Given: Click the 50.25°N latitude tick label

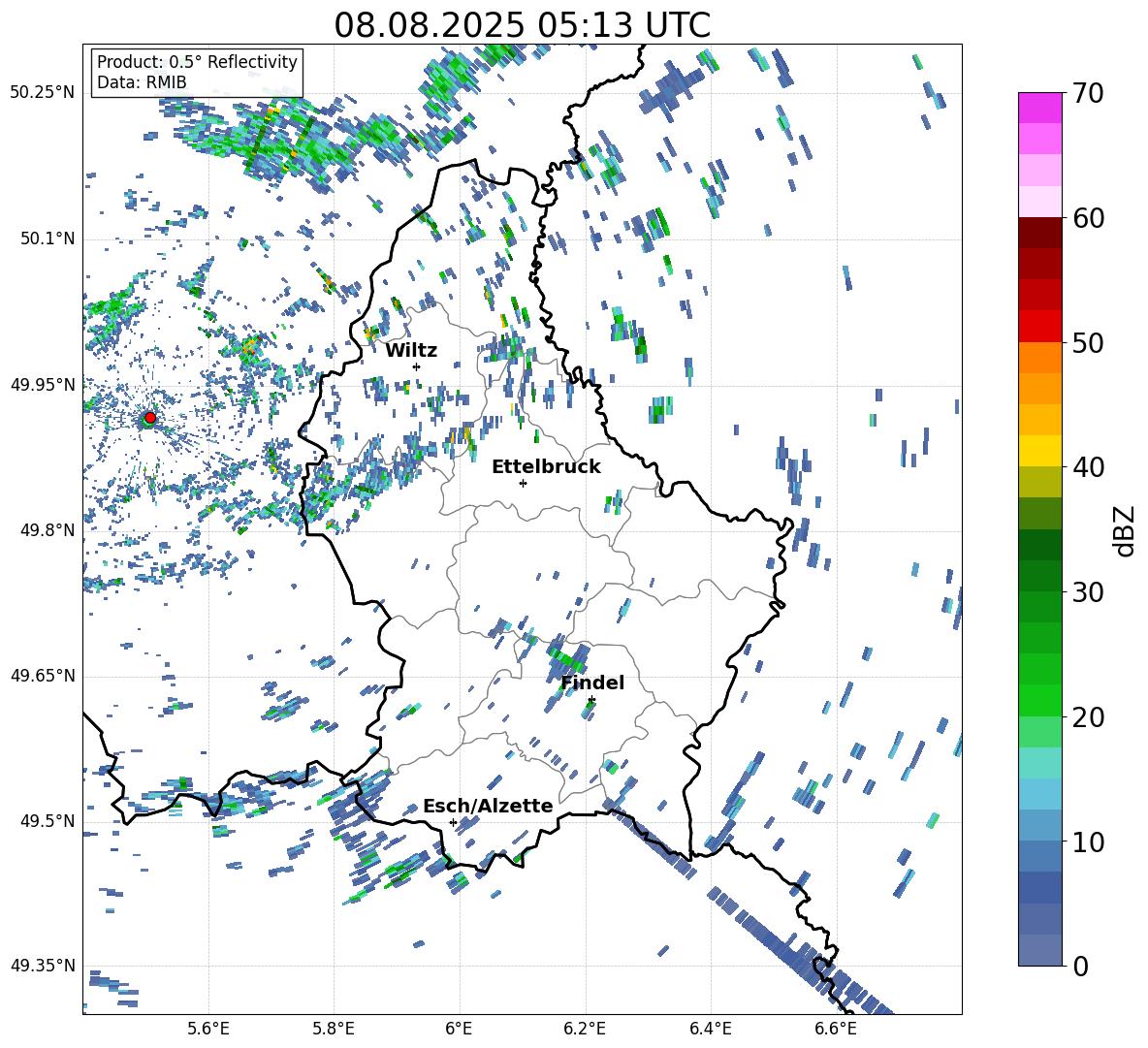Looking at the screenshot, I should click(43, 93).
